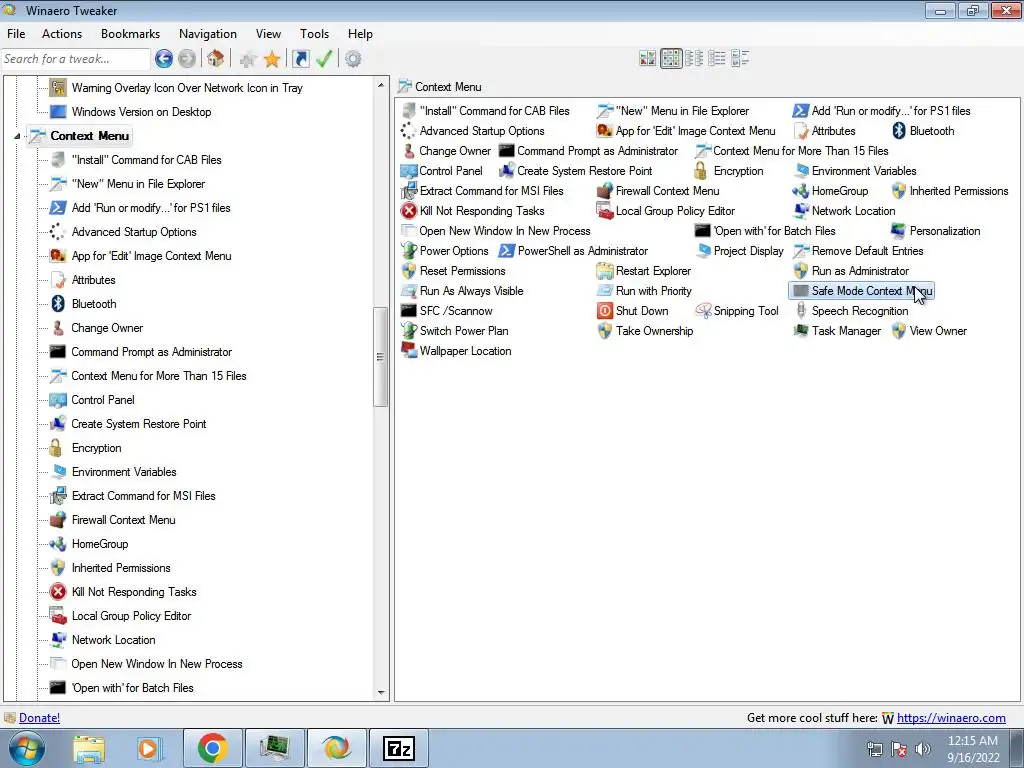Click the Home icon in the toolbar

pos(216,59)
